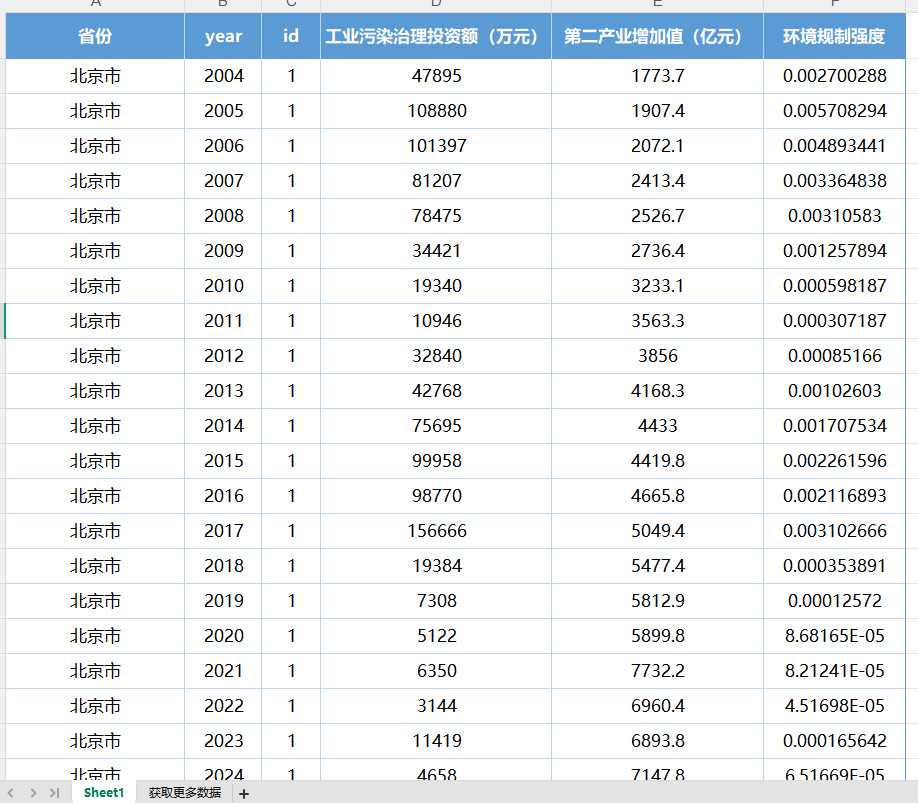Click cell with value 47895

(436, 76)
